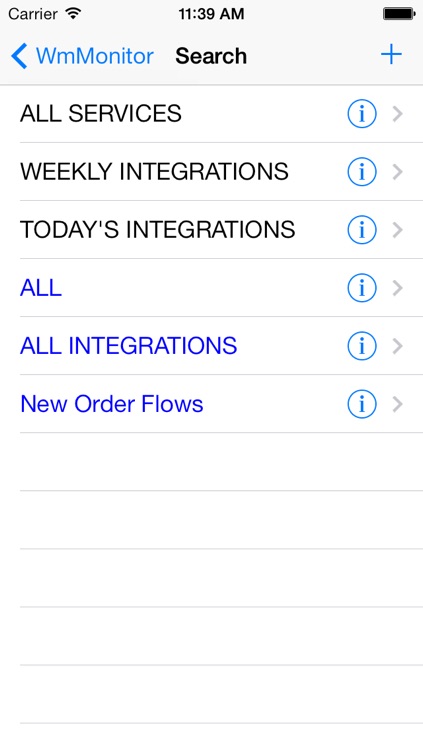Open chevron on ALL INTEGRATIONS row
This screenshot has width=423, height=750.
click(x=398, y=346)
